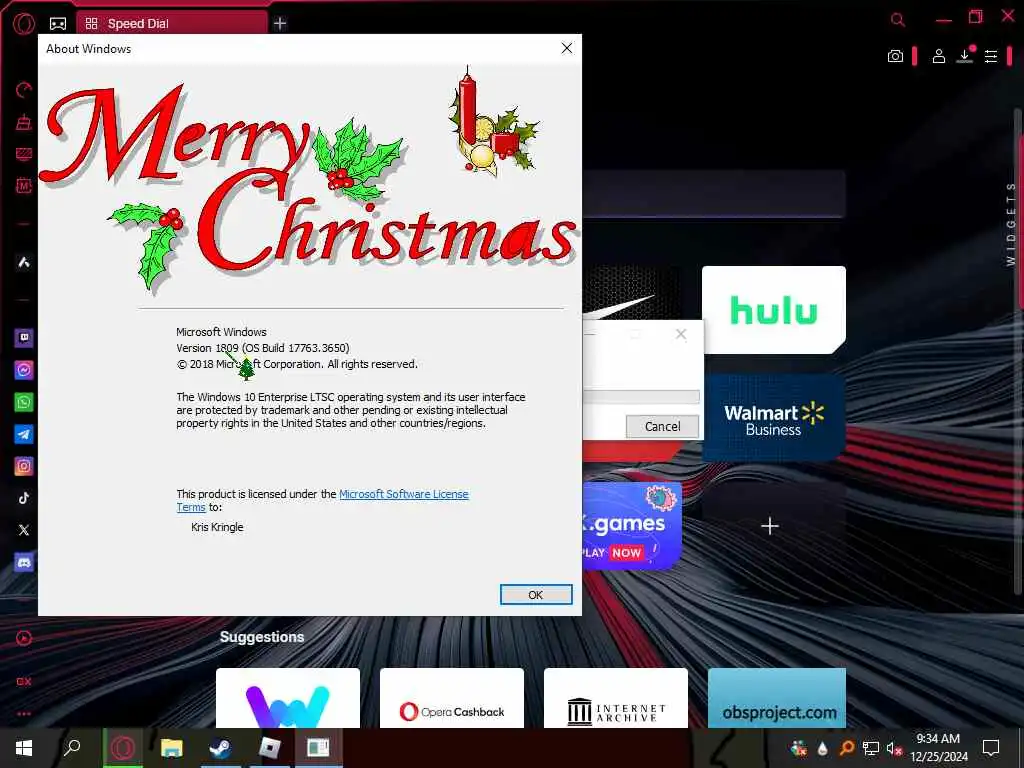1024x768 pixels.
Task: Click the muted volume tray icon
Action: (x=894, y=748)
